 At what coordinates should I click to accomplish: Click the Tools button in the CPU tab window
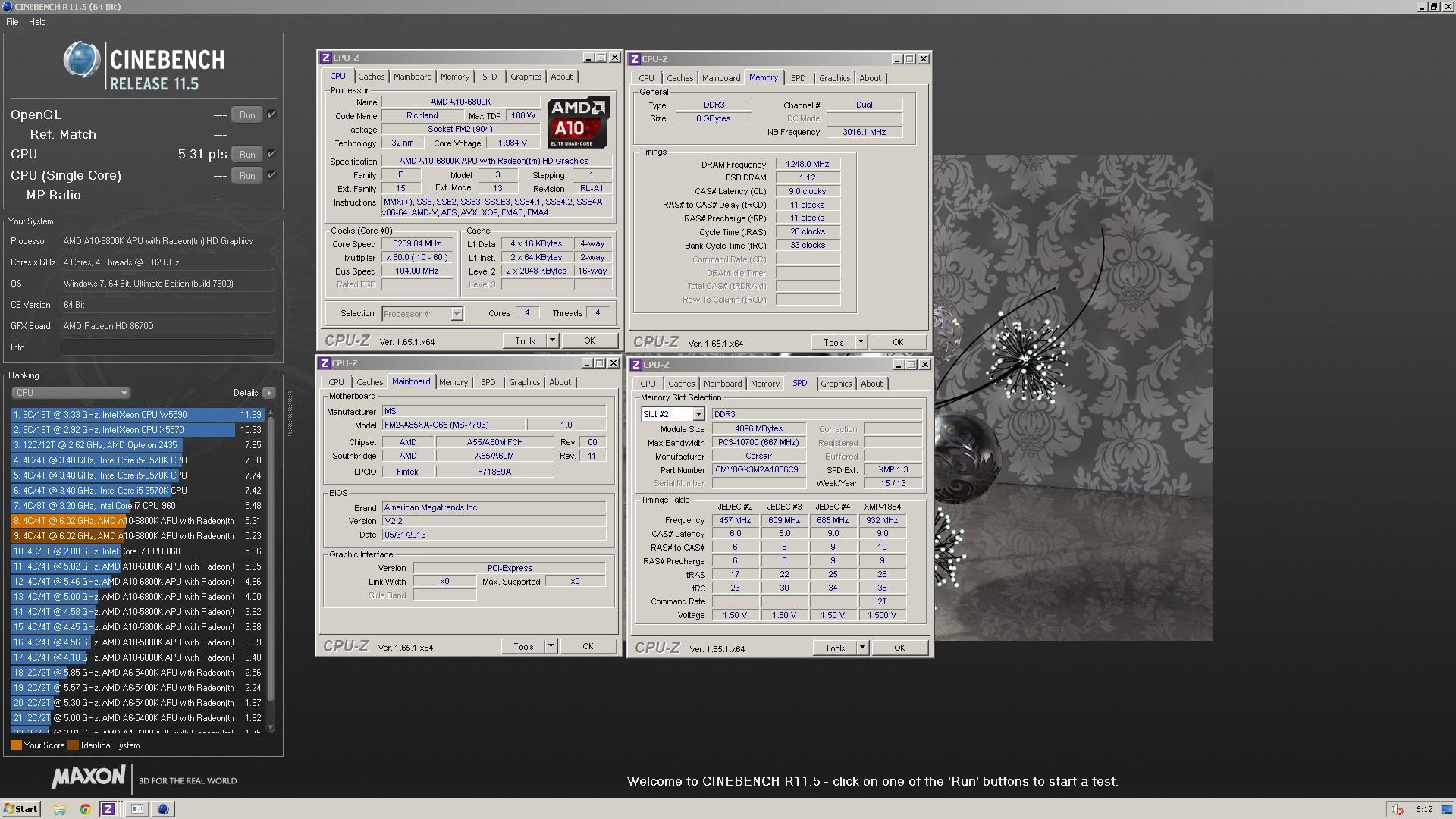(525, 341)
